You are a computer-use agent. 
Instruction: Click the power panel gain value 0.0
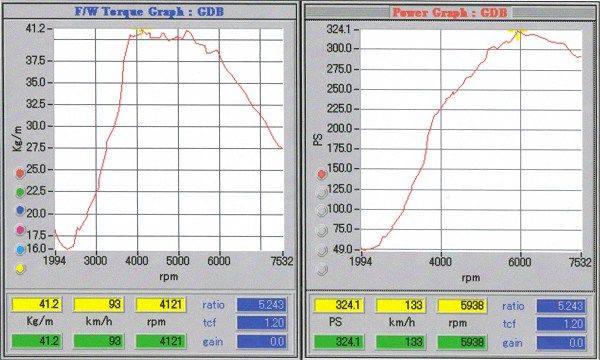pyautogui.click(x=561, y=342)
